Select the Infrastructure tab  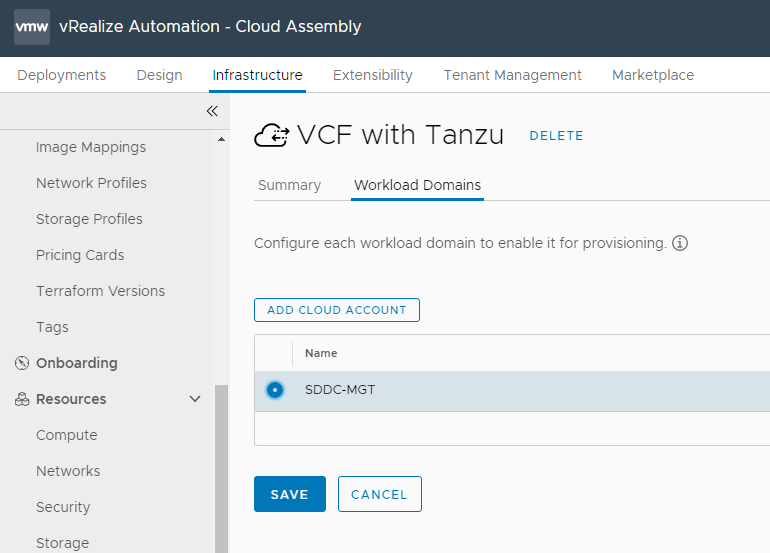pyautogui.click(x=257, y=75)
